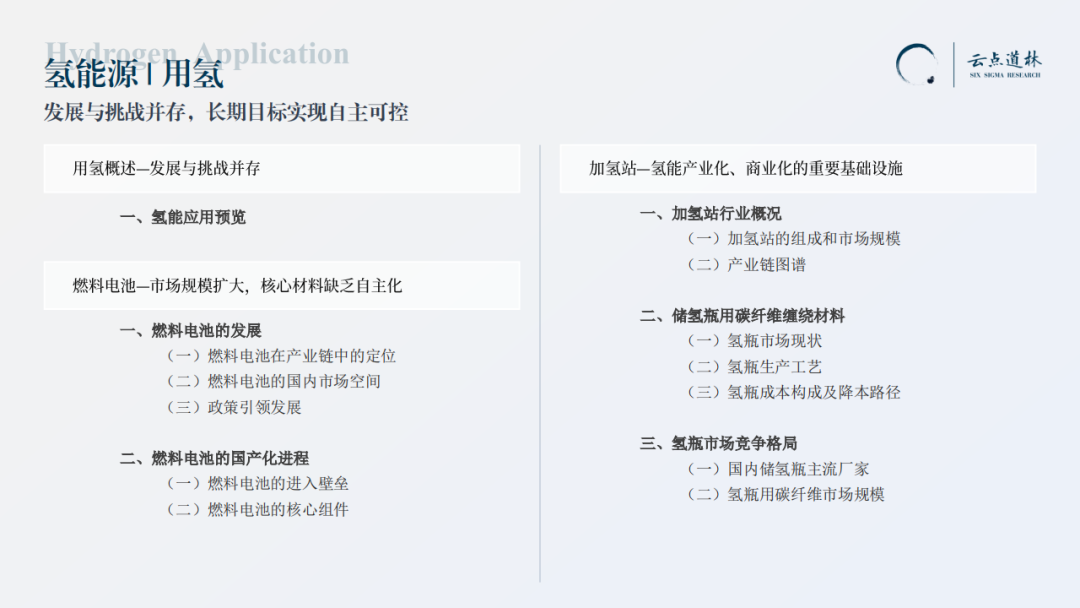Click the subtitle 发展与挑战并存，长期目标实现自主可控
This screenshot has height=608, width=1080.
226,112
